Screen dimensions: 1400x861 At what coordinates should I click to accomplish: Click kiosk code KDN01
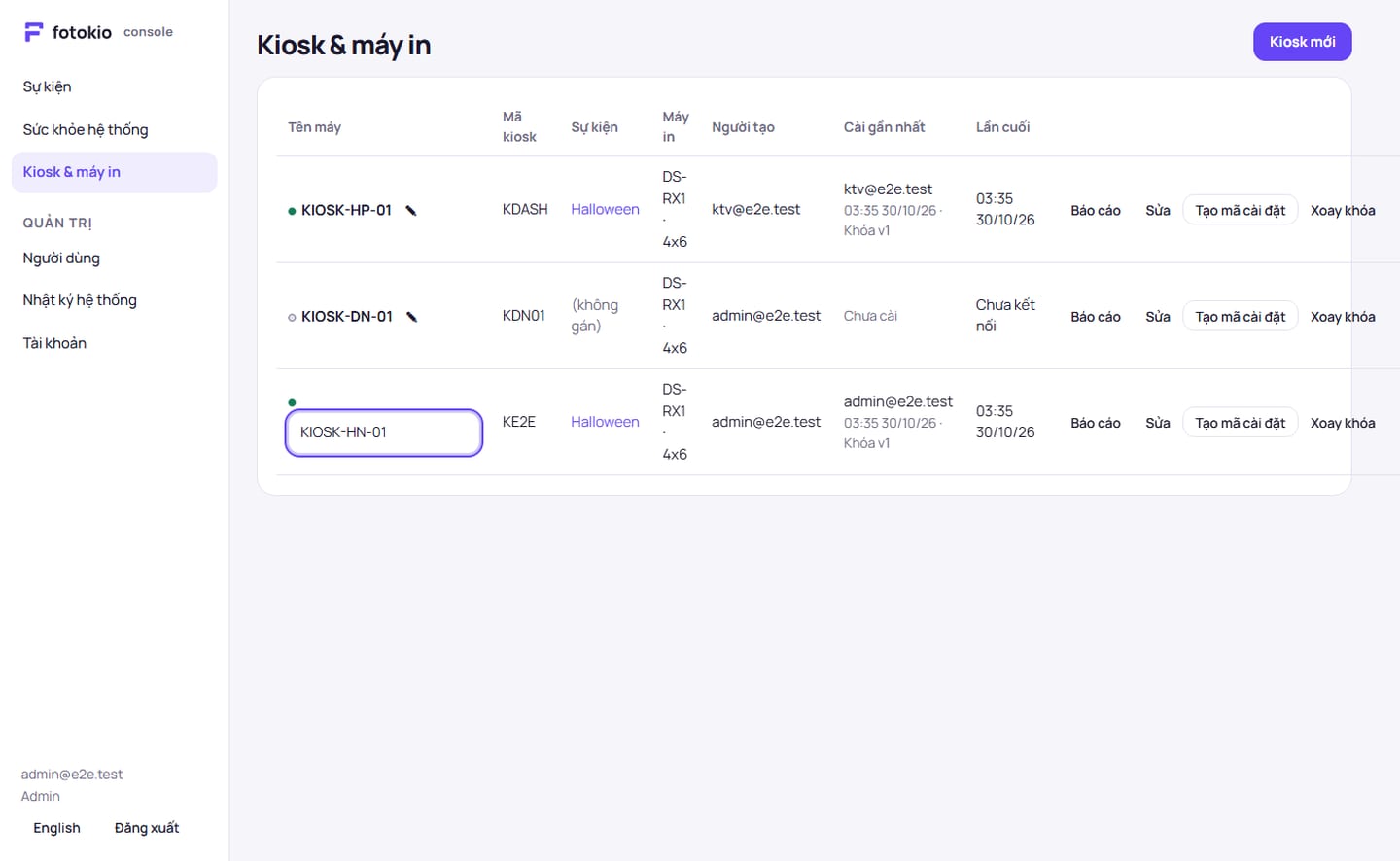coord(524,315)
